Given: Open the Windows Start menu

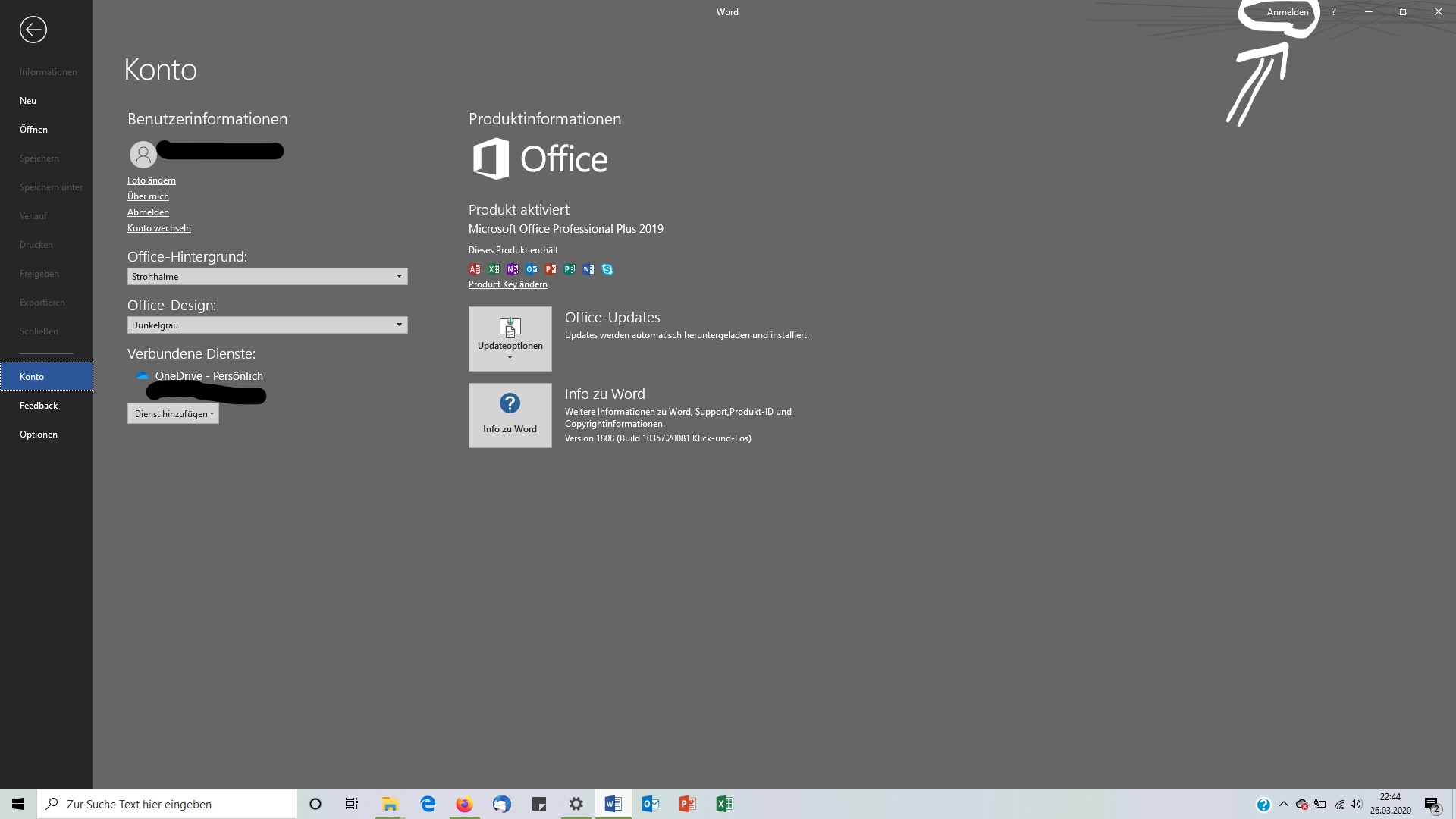Looking at the screenshot, I should [x=18, y=804].
